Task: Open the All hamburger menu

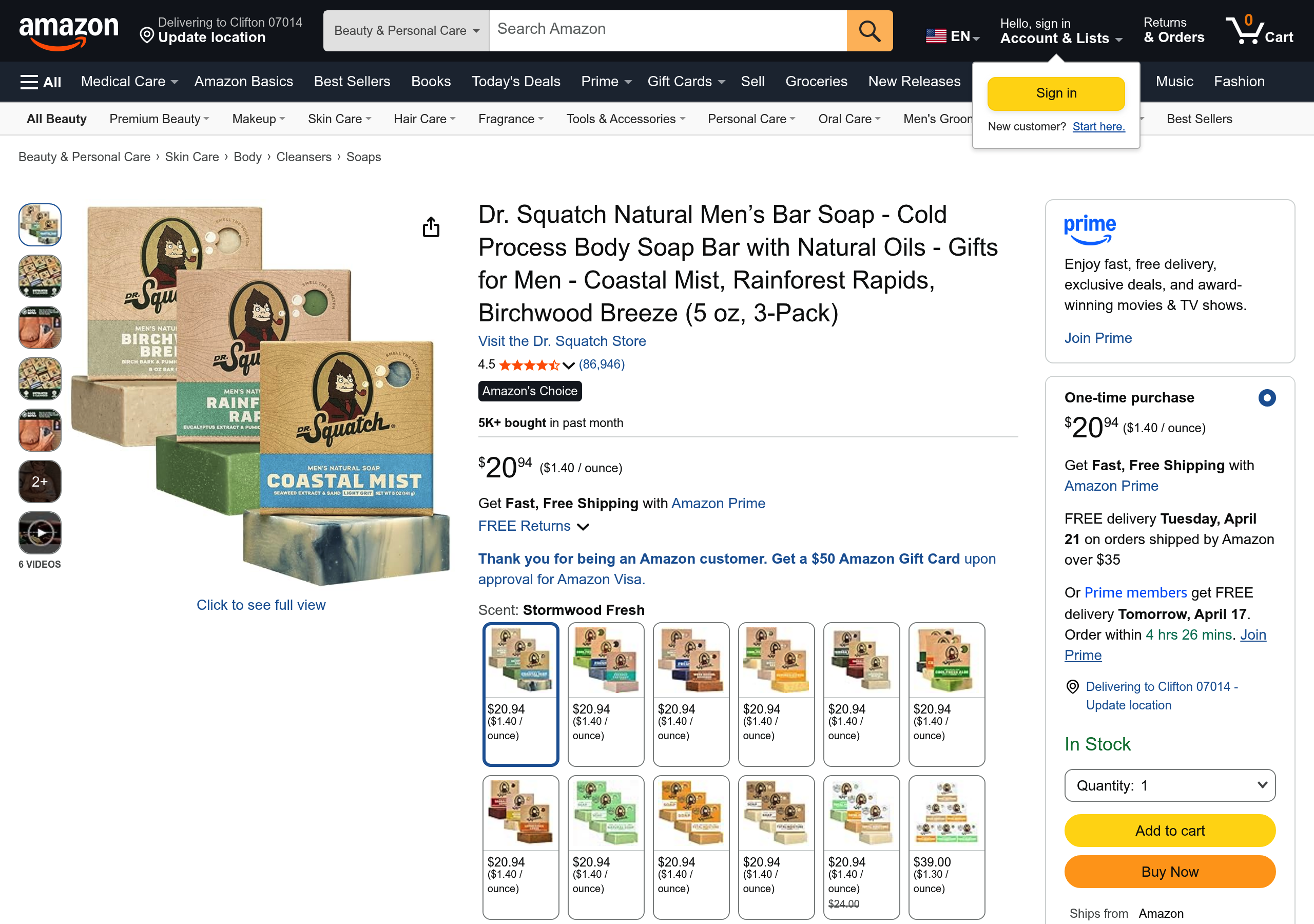Action: pos(40,81)
